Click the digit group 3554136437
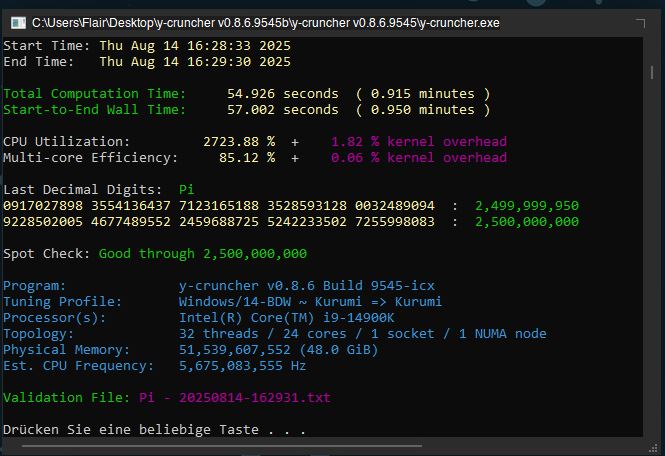665x456 pixels. pyautogui.click(x=131, y=206)
